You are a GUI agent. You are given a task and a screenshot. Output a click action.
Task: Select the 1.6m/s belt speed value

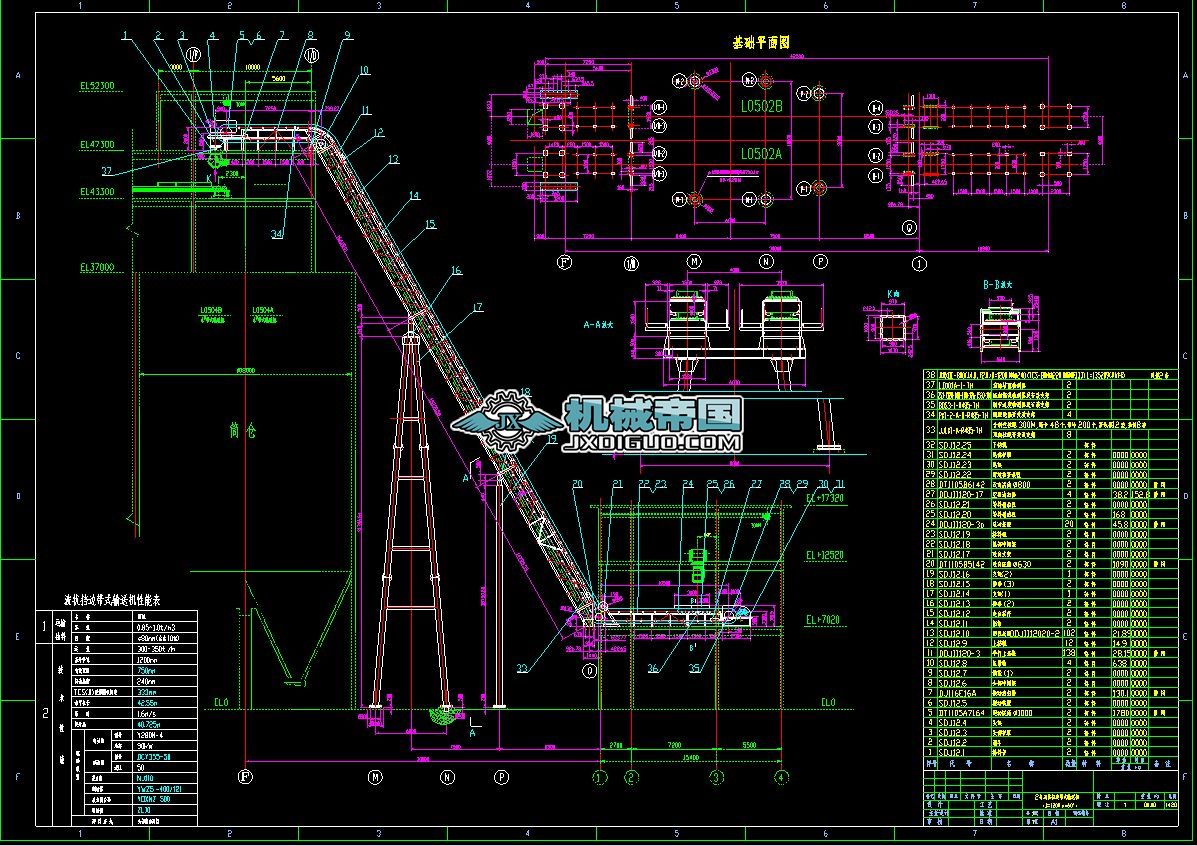click(x=146, y=714)
